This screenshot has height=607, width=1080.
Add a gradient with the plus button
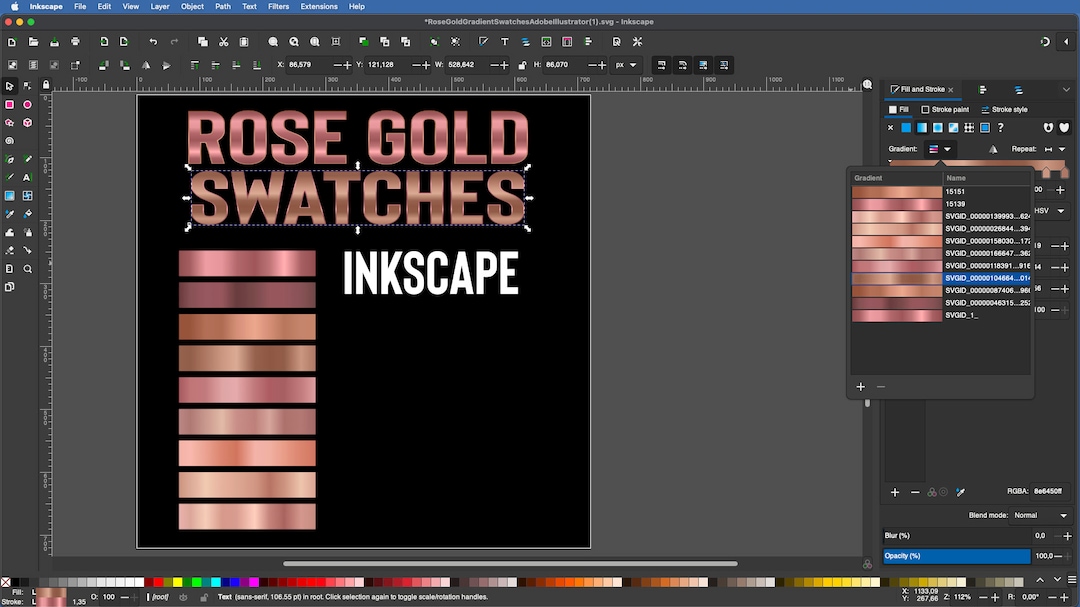point(861,386)
